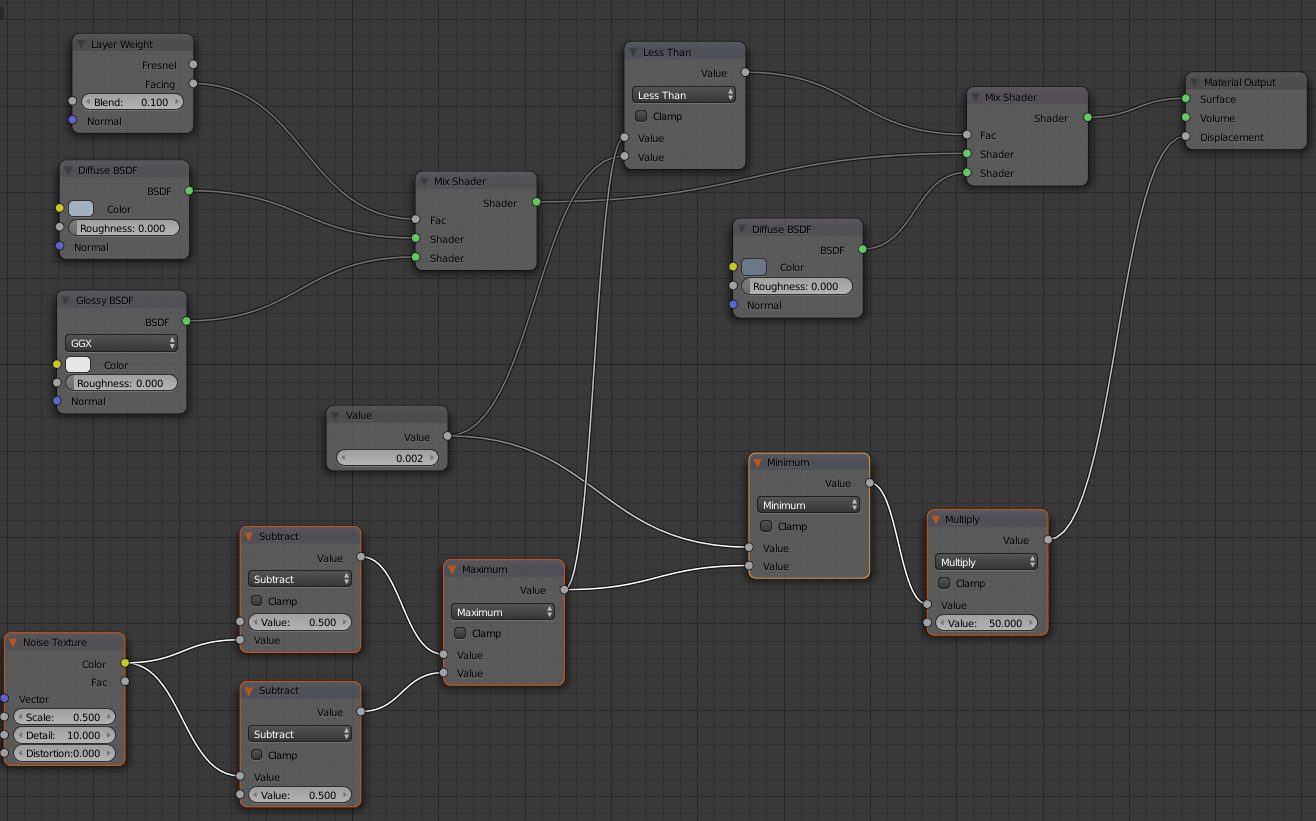This screenshot has width=1316, height=821.
Task: Collapse the upper Subtract node
Action: (x=250, y=536)
